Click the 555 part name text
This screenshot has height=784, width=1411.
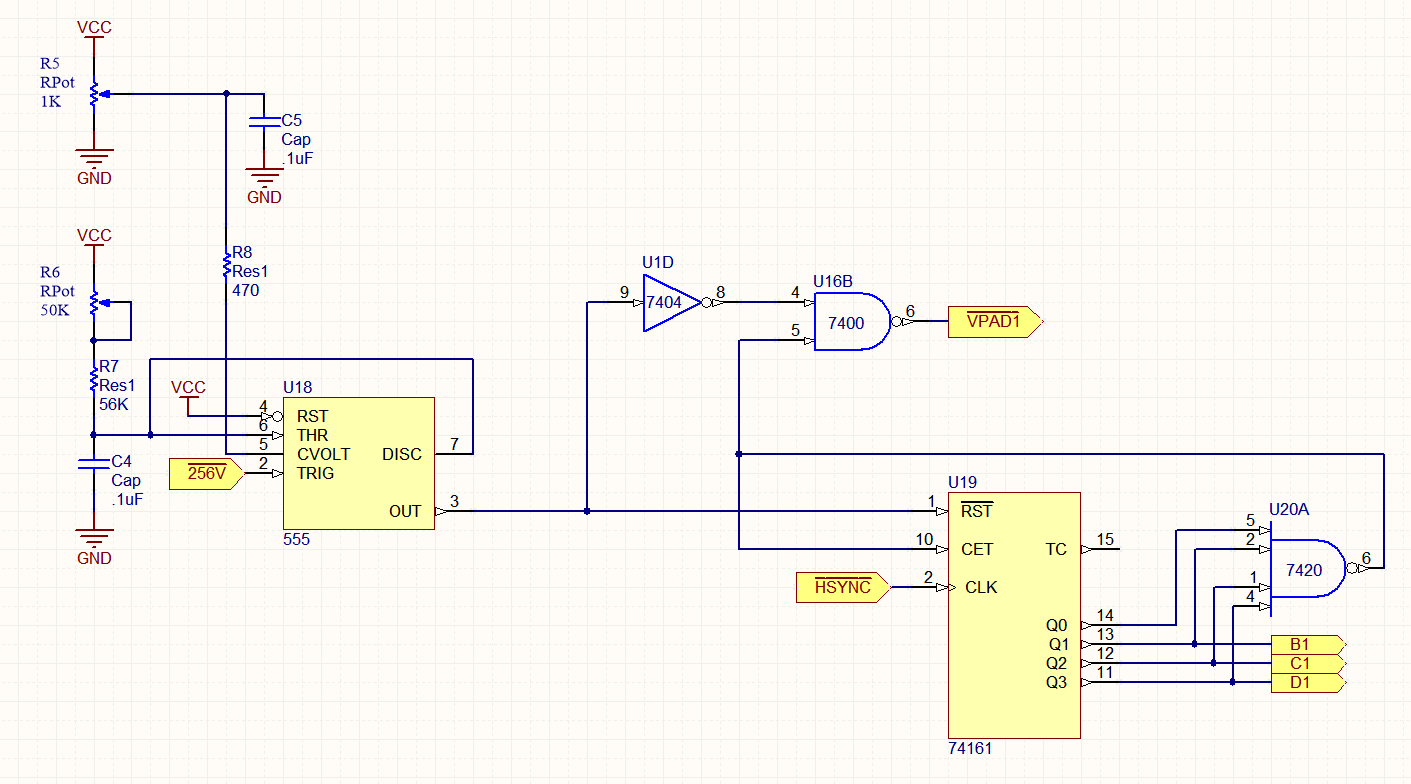[296, 539]
